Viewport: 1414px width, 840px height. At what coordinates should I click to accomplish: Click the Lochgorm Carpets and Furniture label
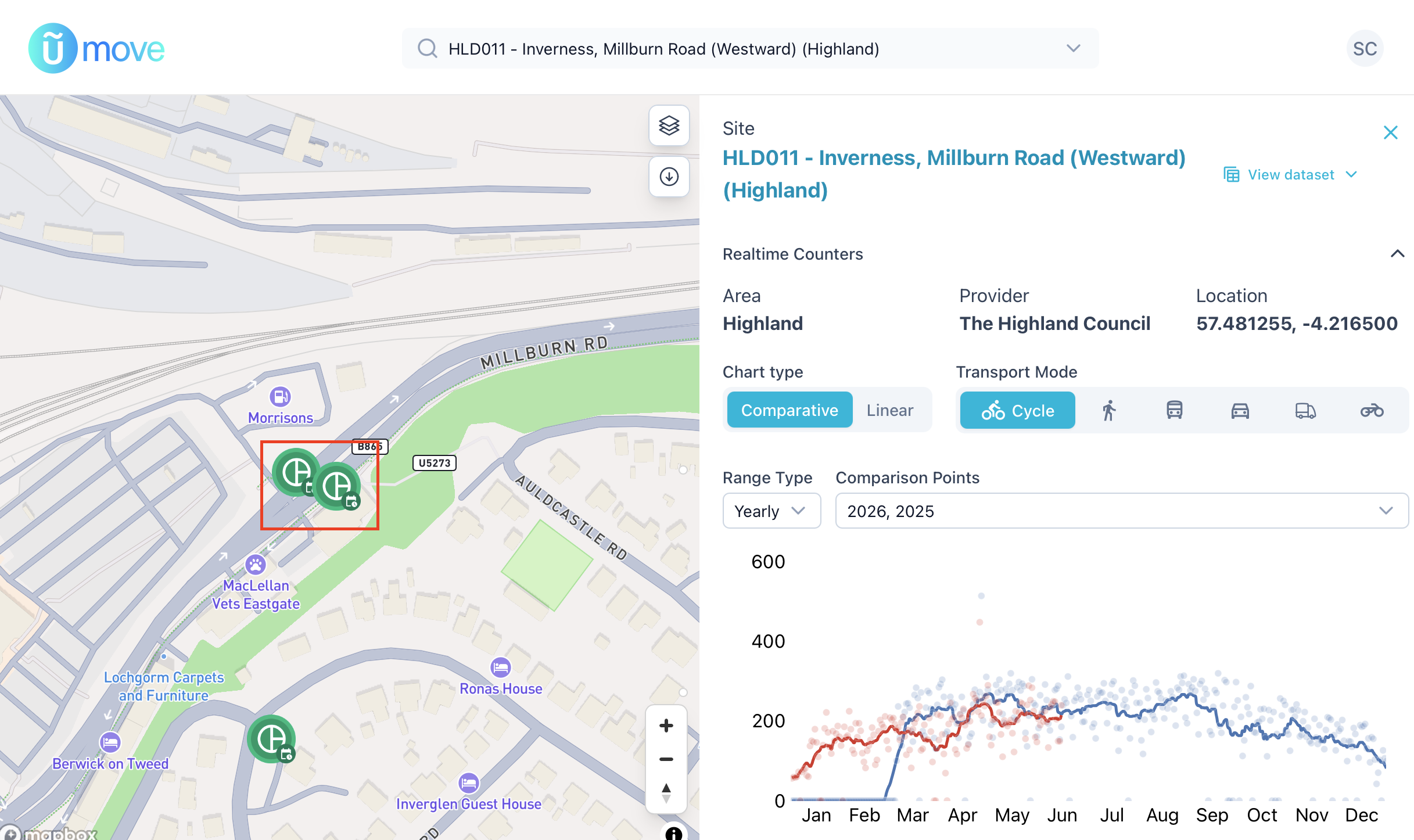[164, 687]
